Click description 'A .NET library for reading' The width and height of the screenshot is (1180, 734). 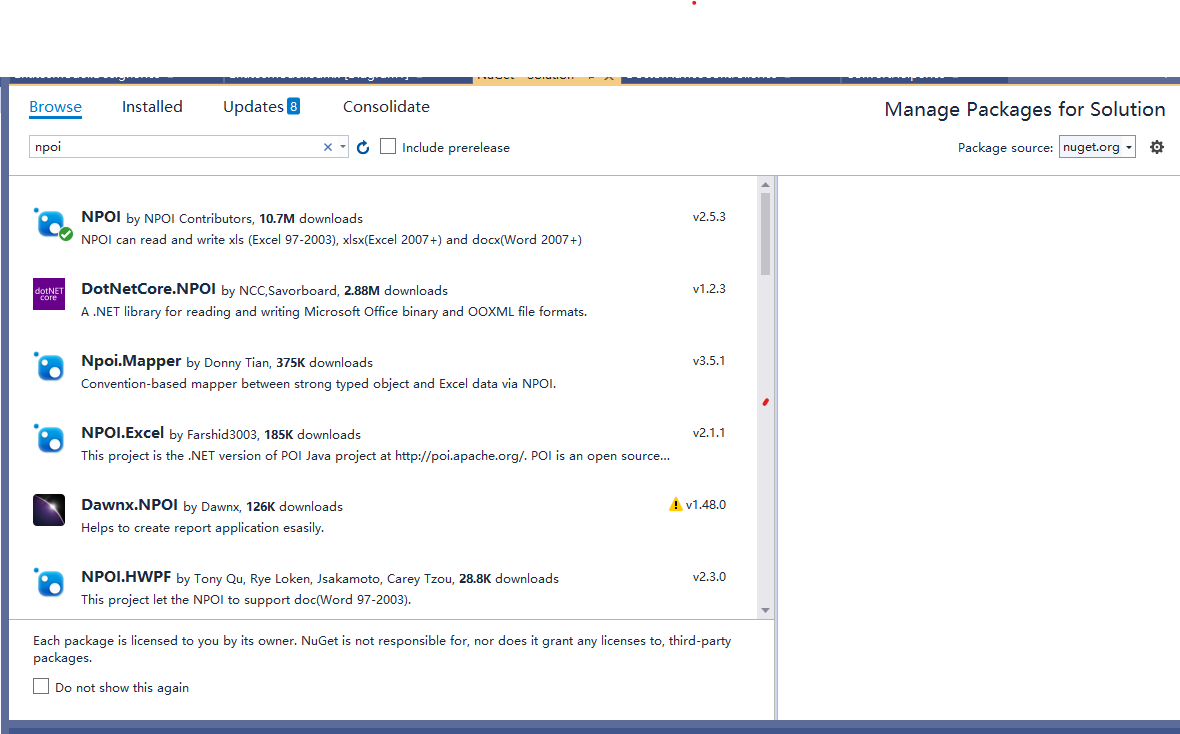[334, 312]
